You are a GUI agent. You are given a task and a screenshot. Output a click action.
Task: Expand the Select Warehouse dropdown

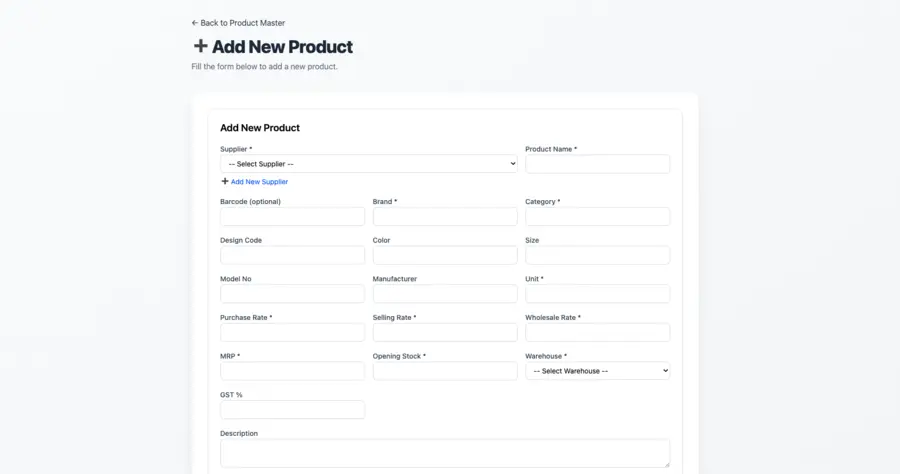(597, 371)
